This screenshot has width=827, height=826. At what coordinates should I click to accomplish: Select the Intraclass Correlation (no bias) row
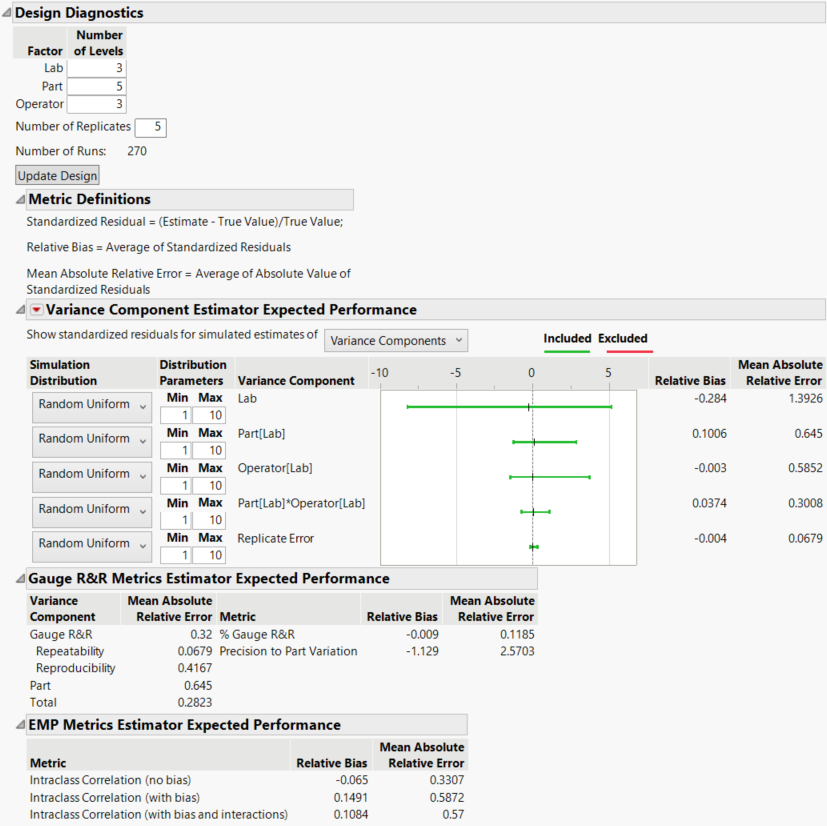pyautogui.click(x=110, y=779)
